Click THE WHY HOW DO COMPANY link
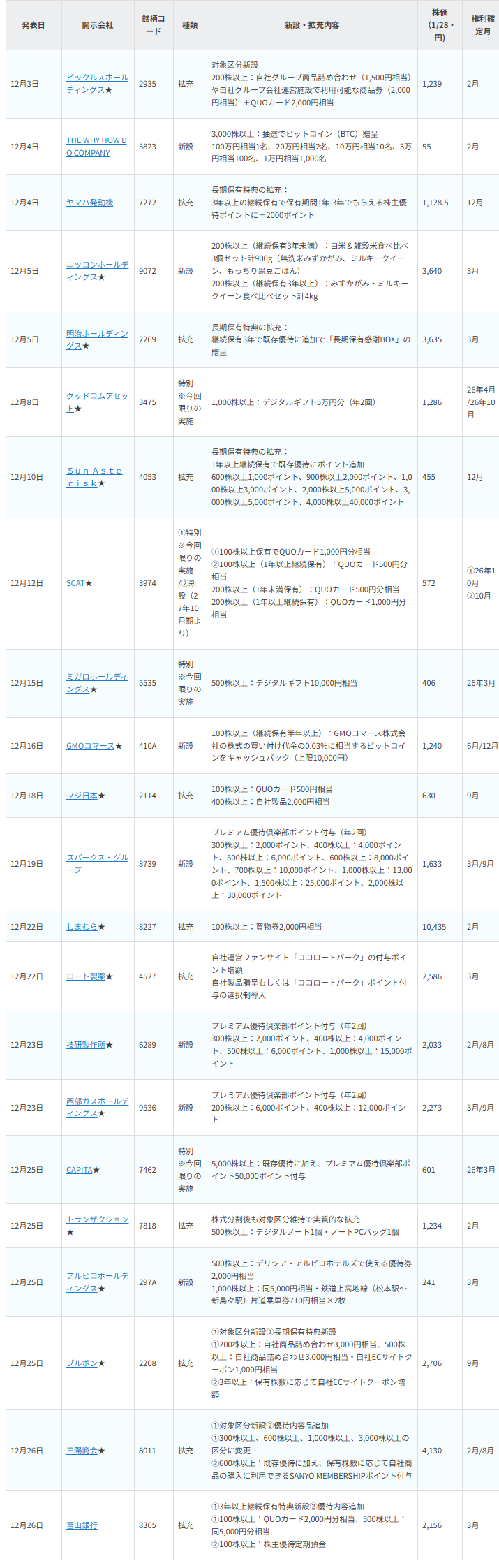The width and height of the screenshot is (499, 1568). [x=96, y=140]
